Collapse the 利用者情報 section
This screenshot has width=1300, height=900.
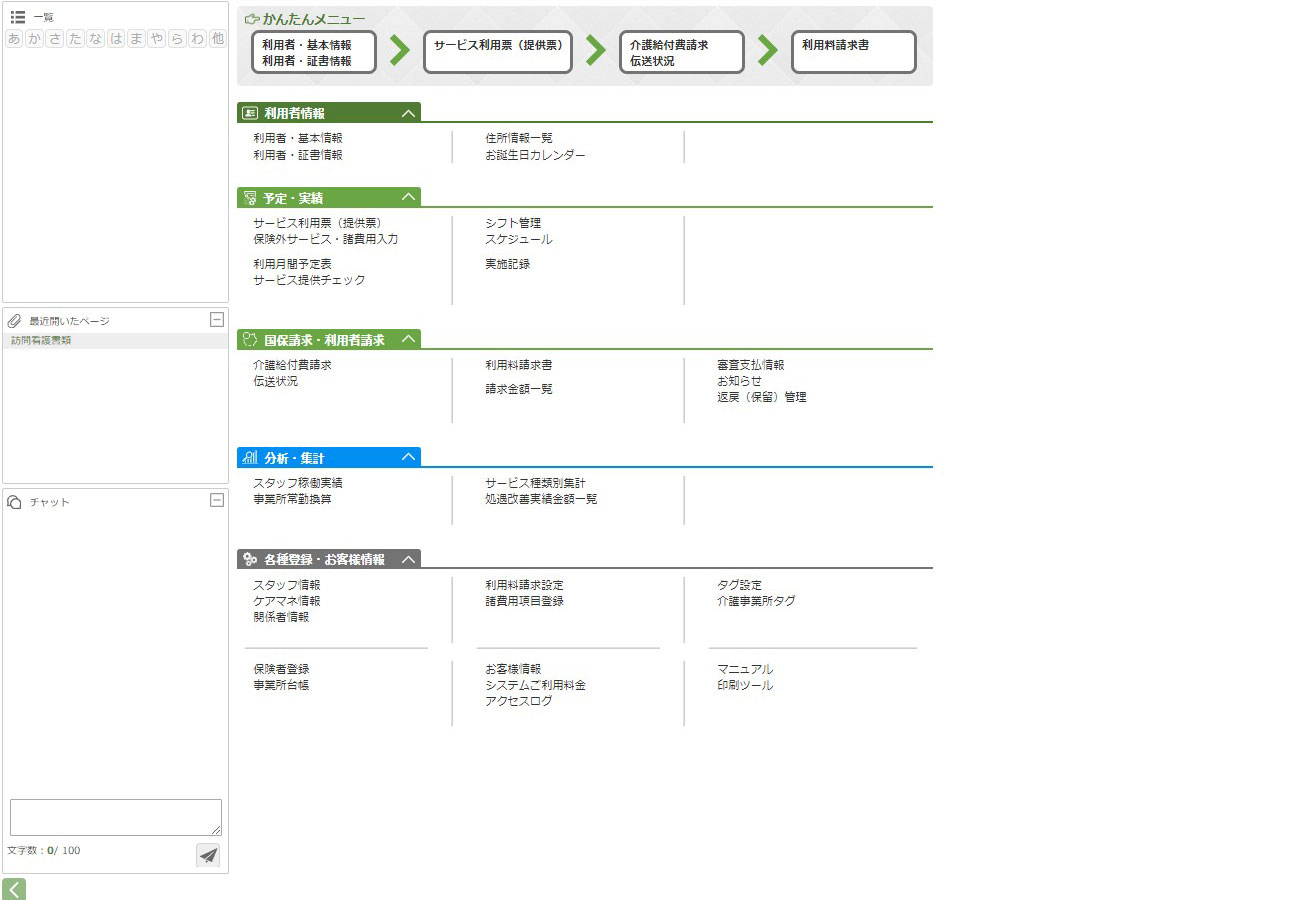(408, 113)
